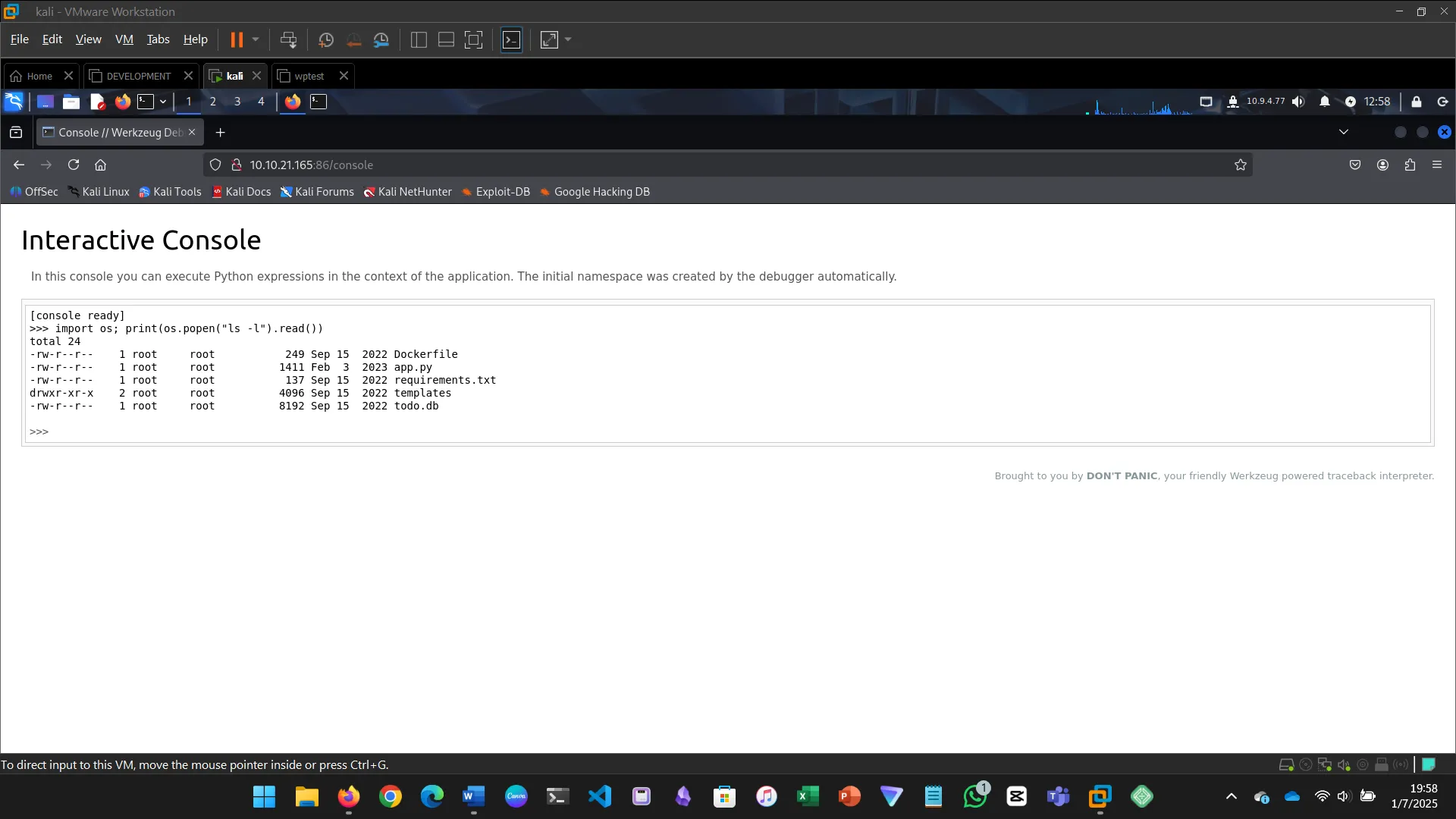Click the power manager icon near the clock

1351,101
